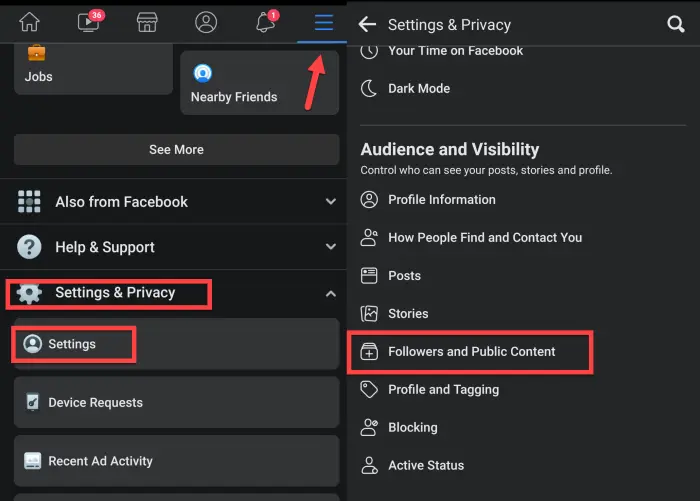Open the hamburger menu tab
Viewport: 700px width, 501px height.
click(x=323, y=22)
